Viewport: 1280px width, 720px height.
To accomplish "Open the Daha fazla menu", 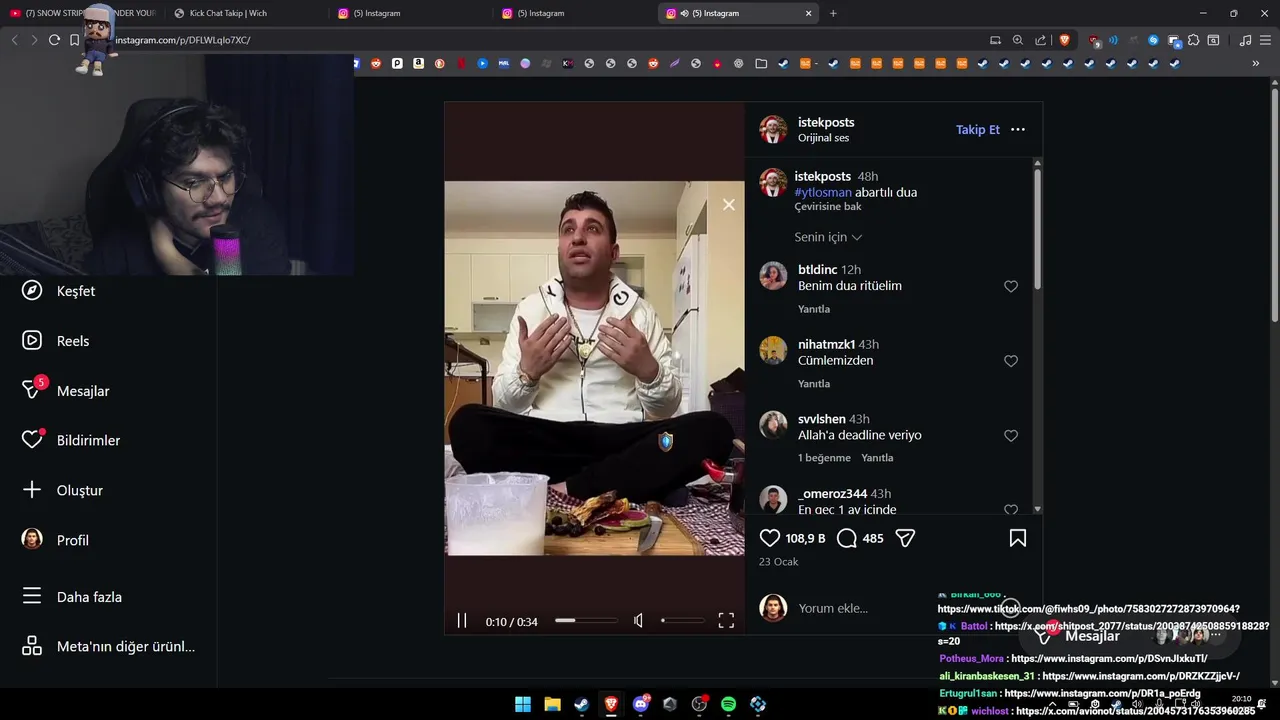I will 71,597.
